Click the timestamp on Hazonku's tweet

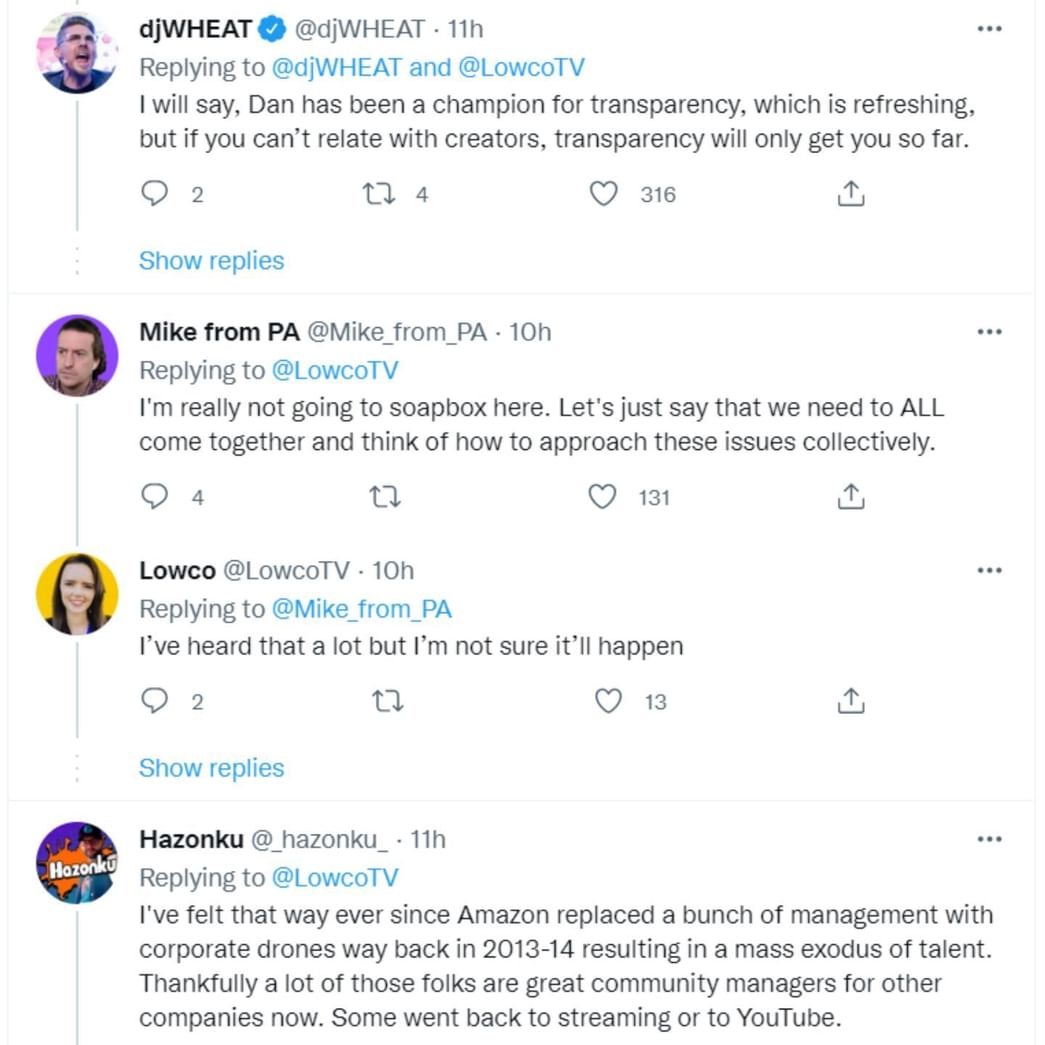pyautogui.click(x=430, y=840)
